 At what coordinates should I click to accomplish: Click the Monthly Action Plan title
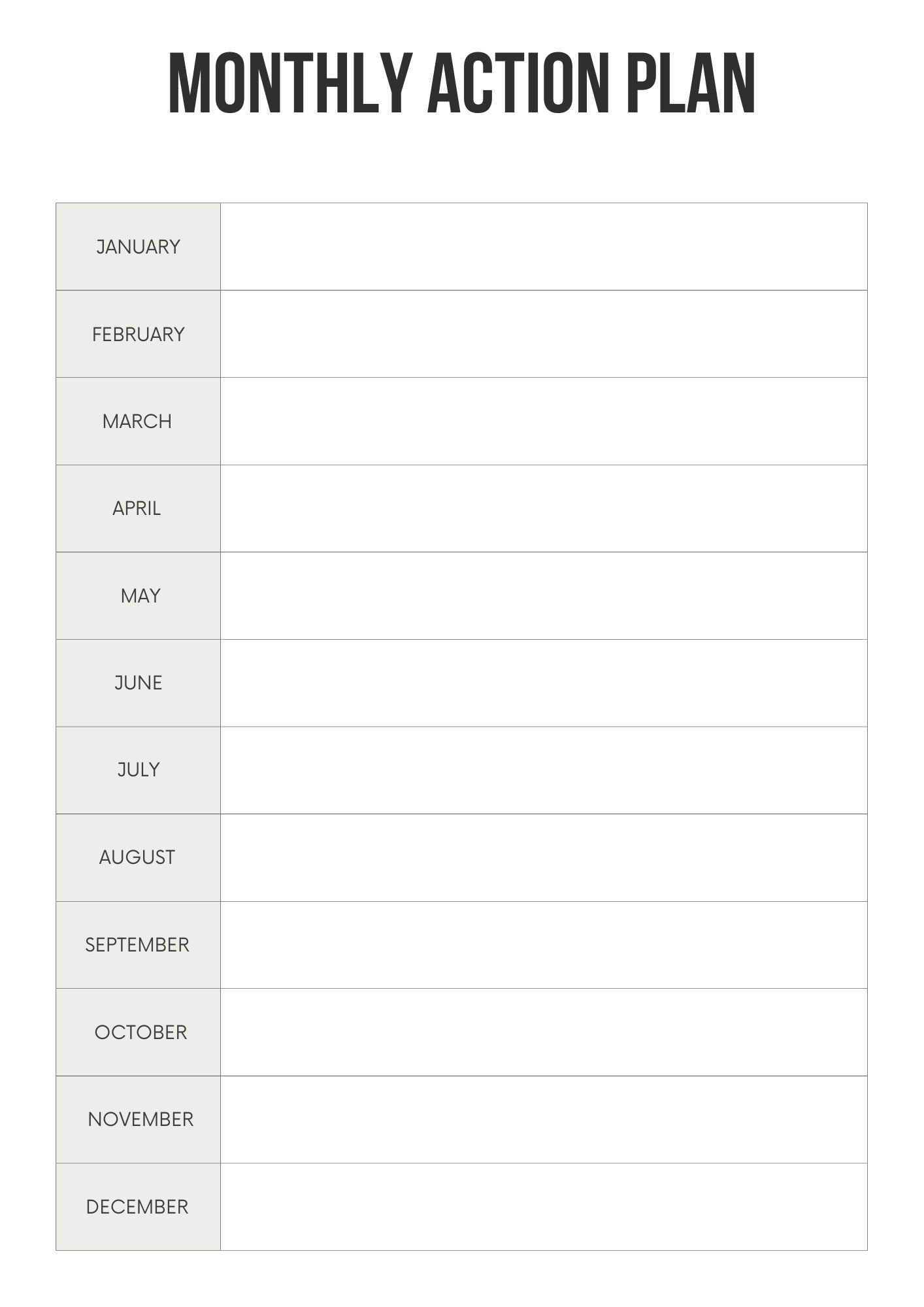point(461,84)
